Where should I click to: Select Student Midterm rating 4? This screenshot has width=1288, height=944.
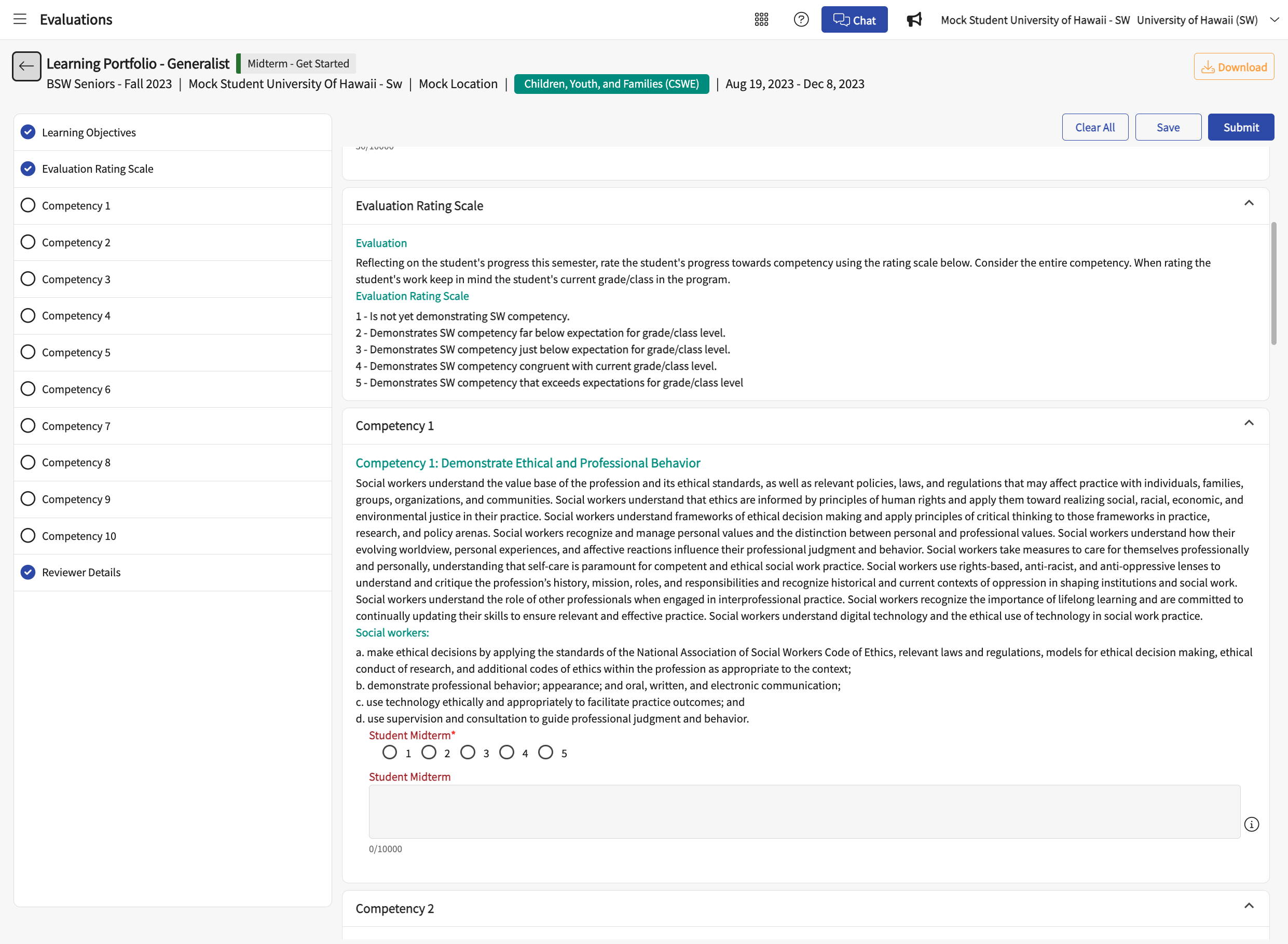tap(506, 752)
